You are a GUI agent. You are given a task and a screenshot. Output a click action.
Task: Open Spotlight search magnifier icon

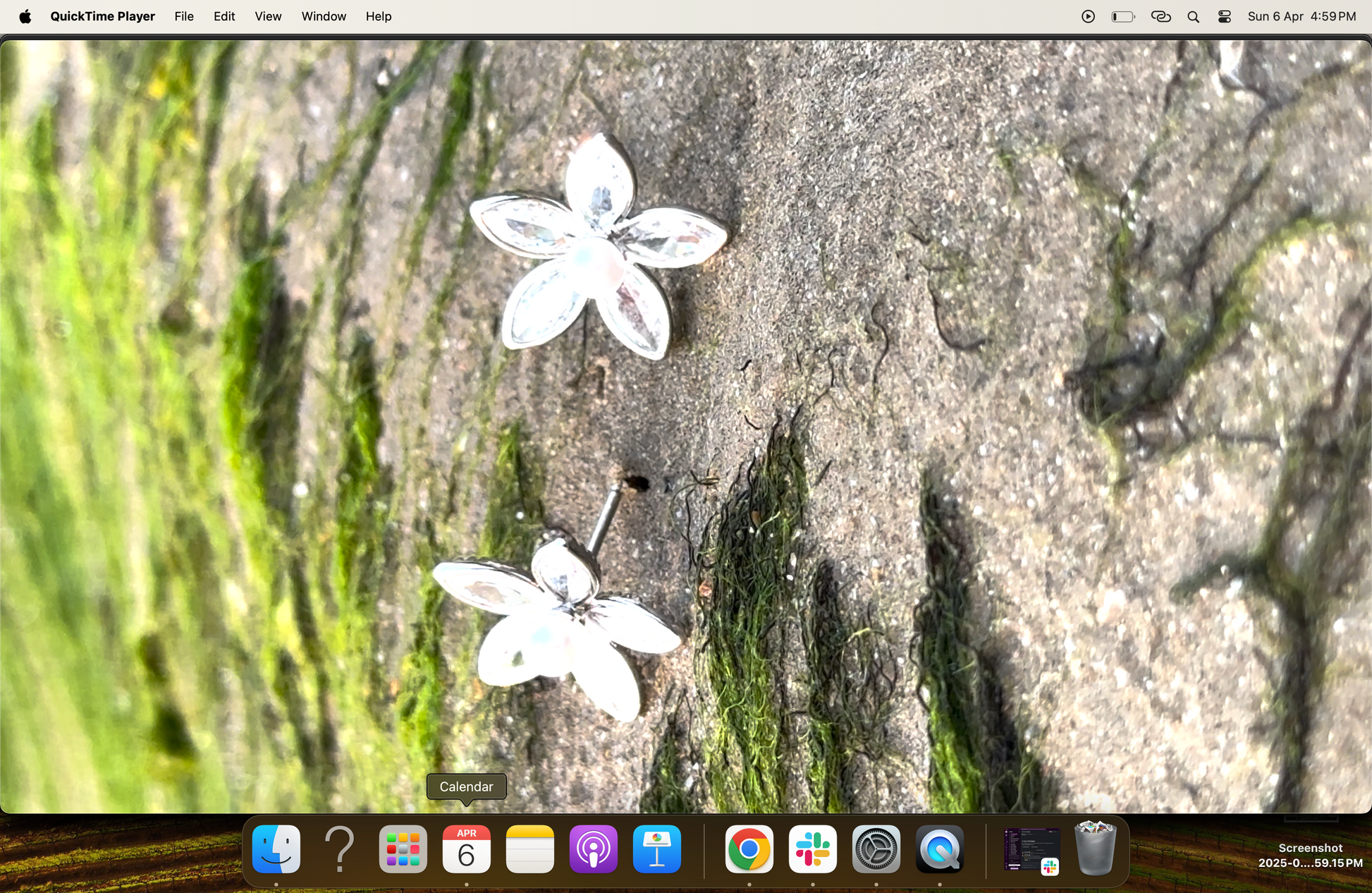coord(1193,16)
